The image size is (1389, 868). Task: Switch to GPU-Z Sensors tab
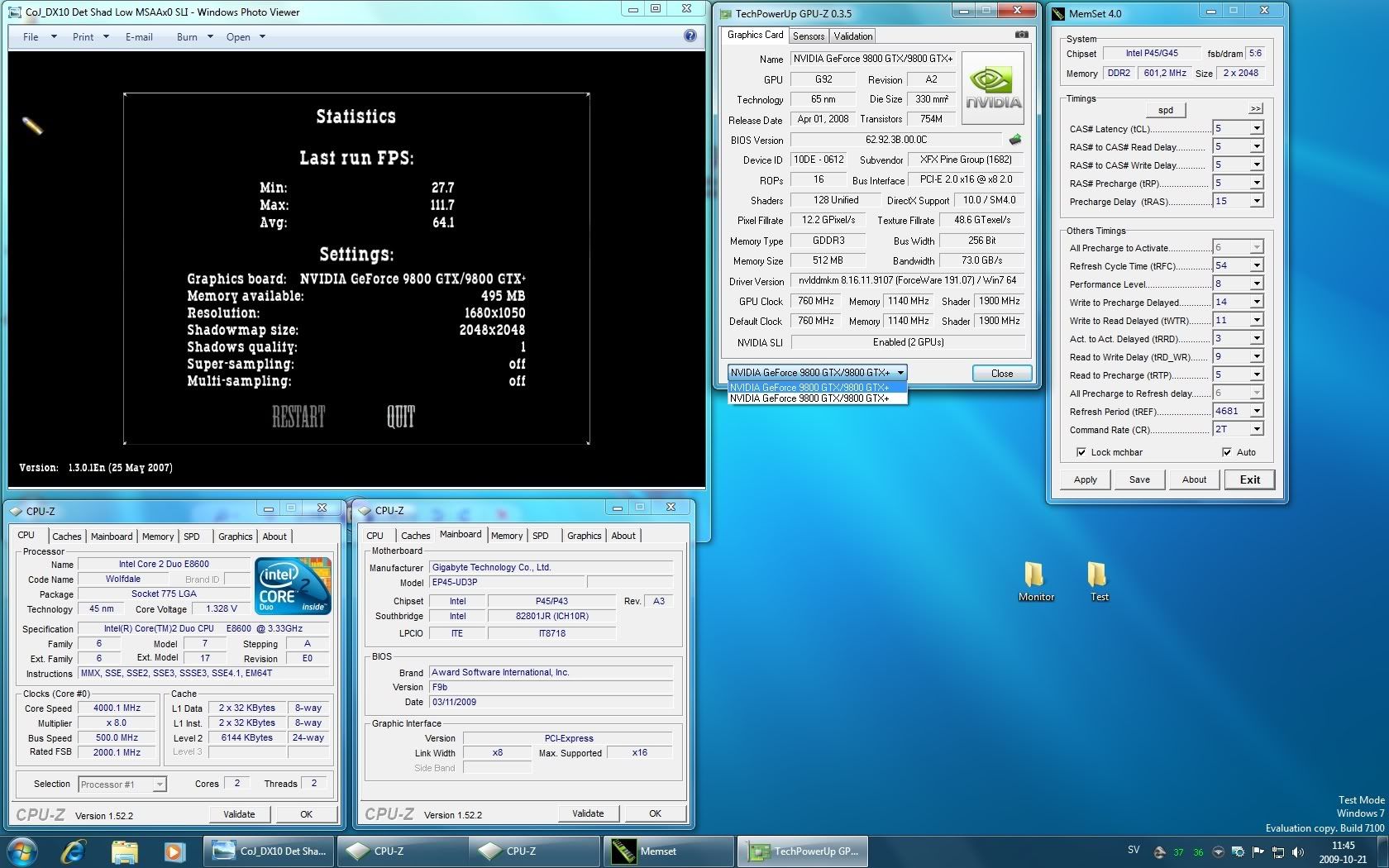click(808, 36)
